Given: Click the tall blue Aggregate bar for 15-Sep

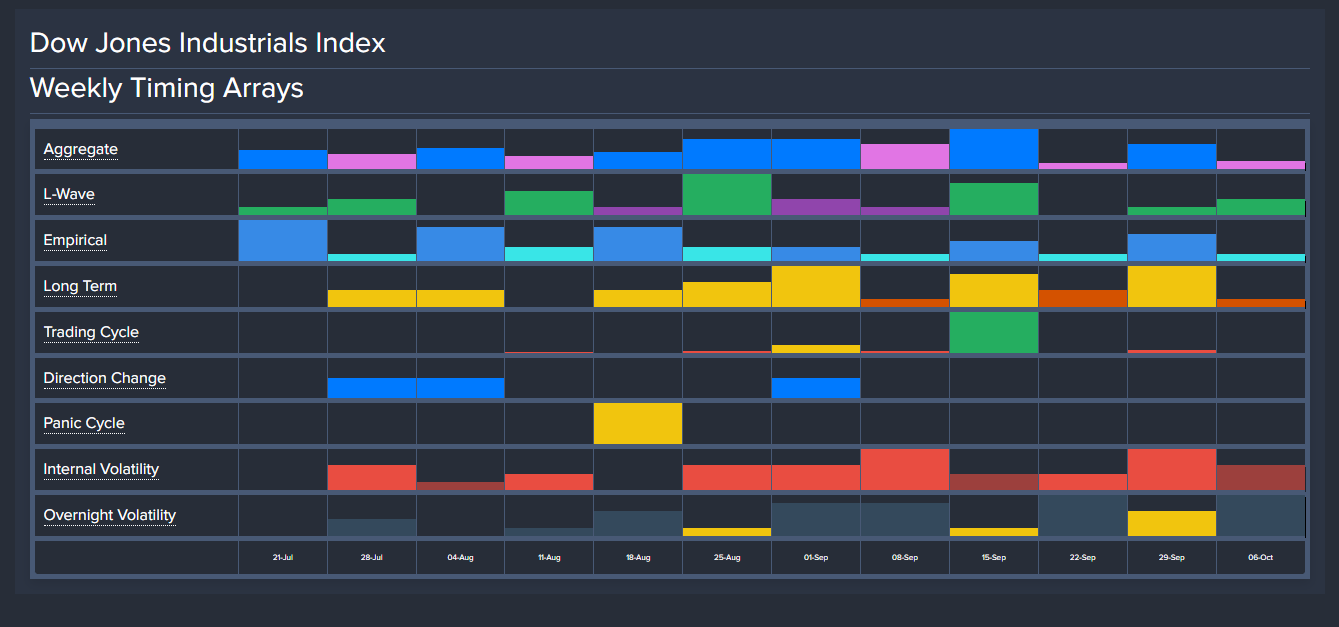Looking at the screenshot, I should coord(994,149).
